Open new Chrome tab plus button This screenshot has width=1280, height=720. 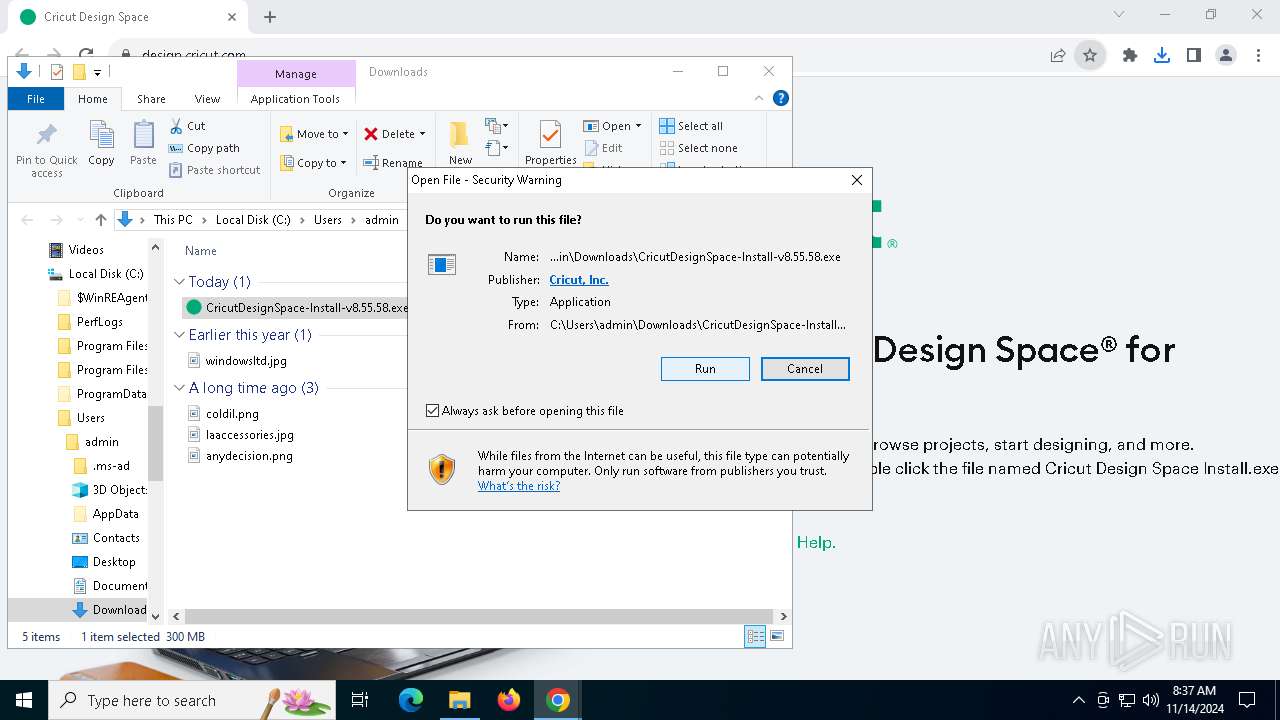point(270,17)
